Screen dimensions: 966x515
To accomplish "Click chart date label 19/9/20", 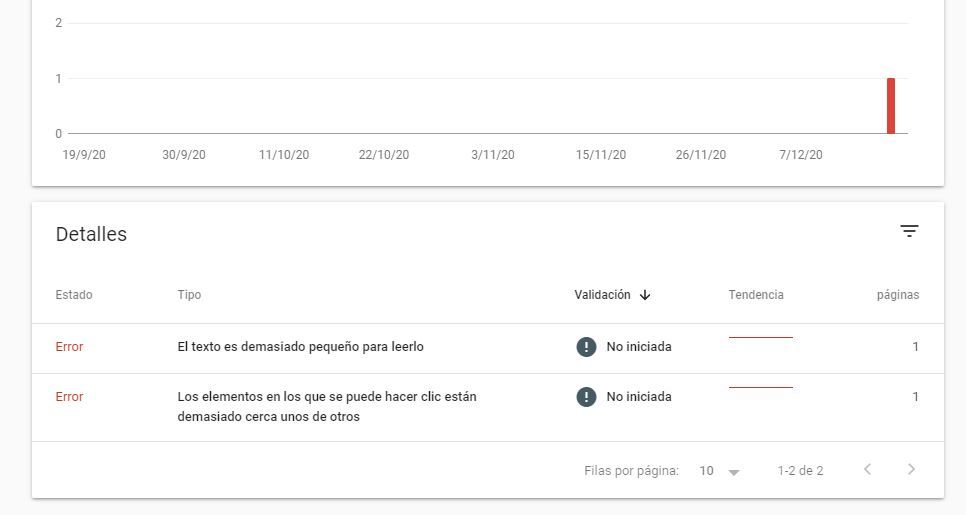I will coord(84,155).
